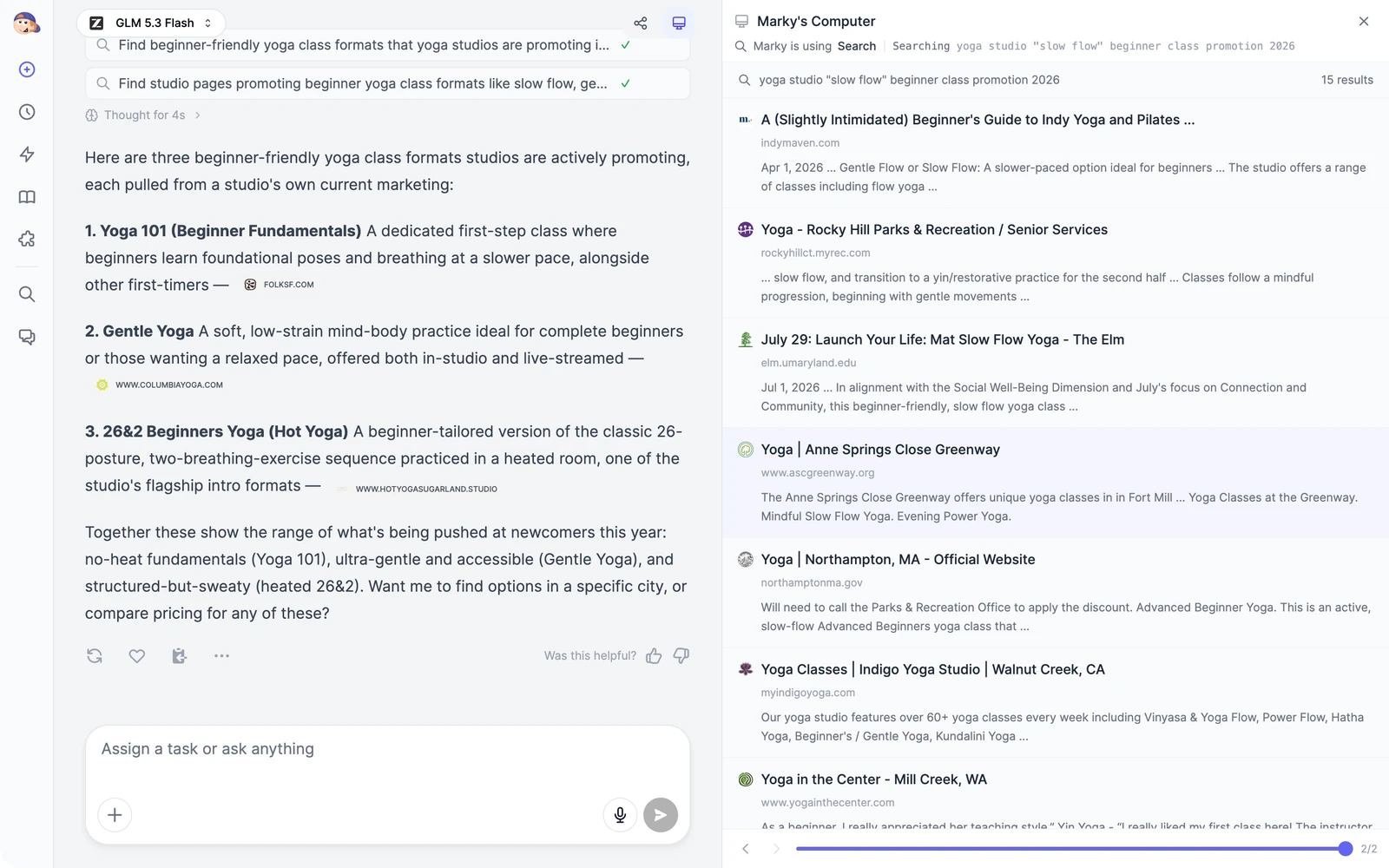Add attachment with plus button
This screenshot has height=868, width=1389.
click(x=115, y=815)
